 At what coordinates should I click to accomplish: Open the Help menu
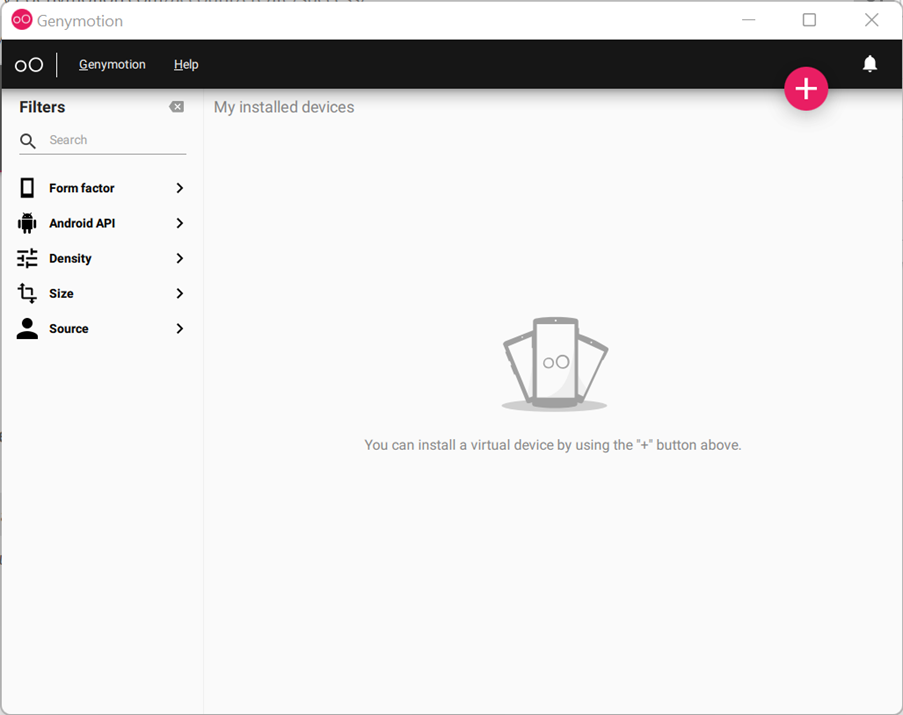point(186,64)
